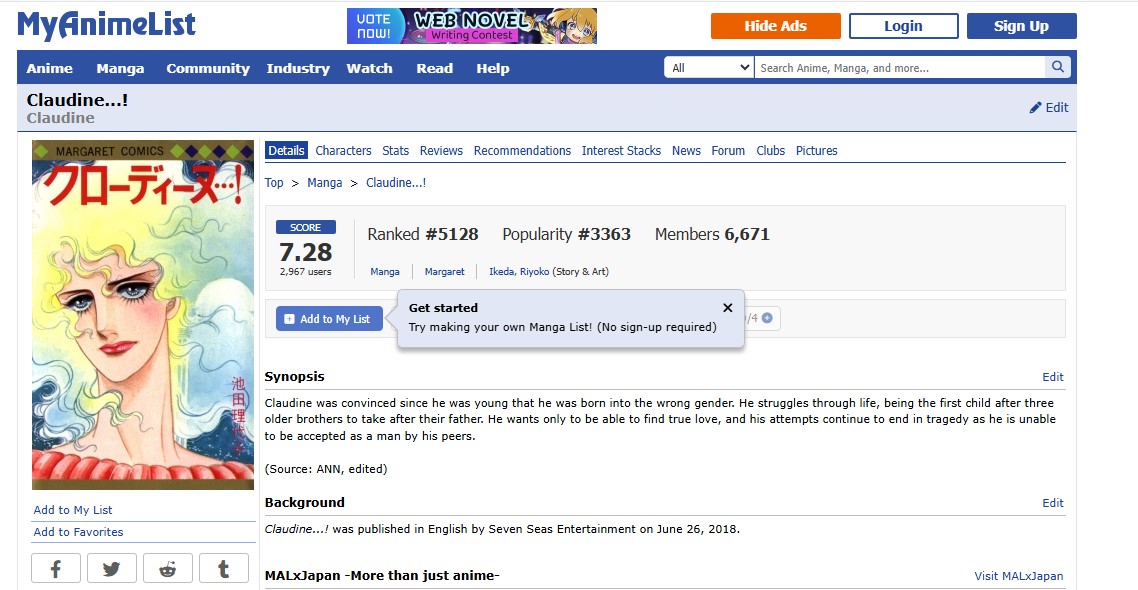The width and height of the screenshot is (1138, 590).
Task: Share page on Twitter
Action: pyautogui.click(x=112, y=568)
